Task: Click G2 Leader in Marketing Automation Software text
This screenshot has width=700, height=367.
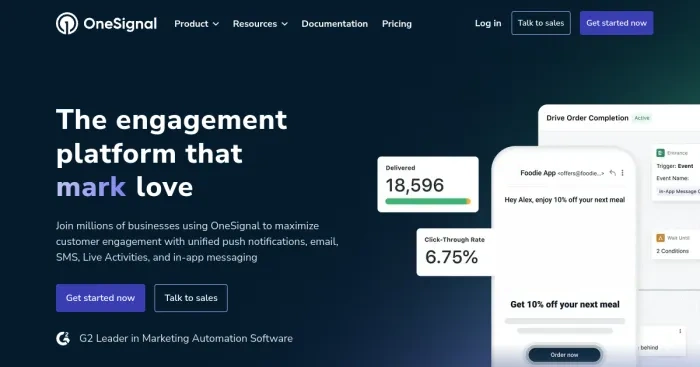Action: pyautogui.click(x=186, y=338)
